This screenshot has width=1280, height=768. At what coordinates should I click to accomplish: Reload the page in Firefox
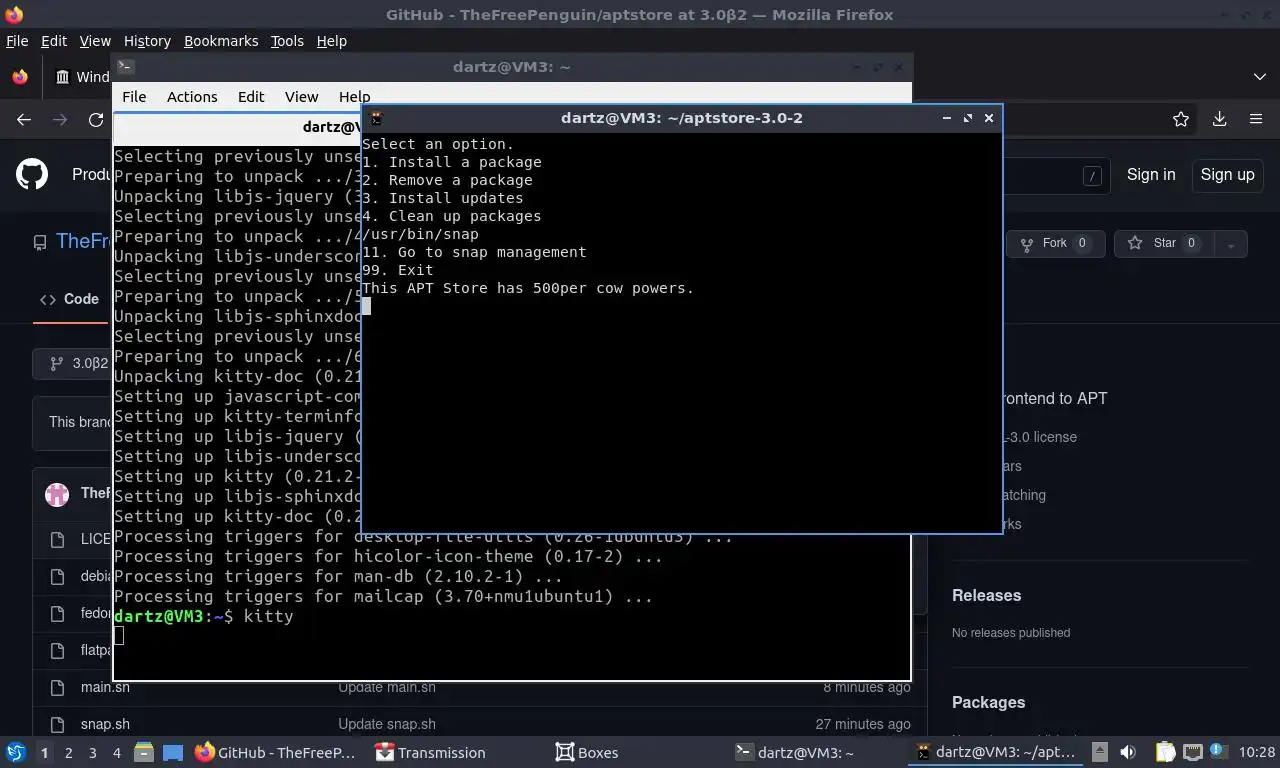[x=96, y=119]
